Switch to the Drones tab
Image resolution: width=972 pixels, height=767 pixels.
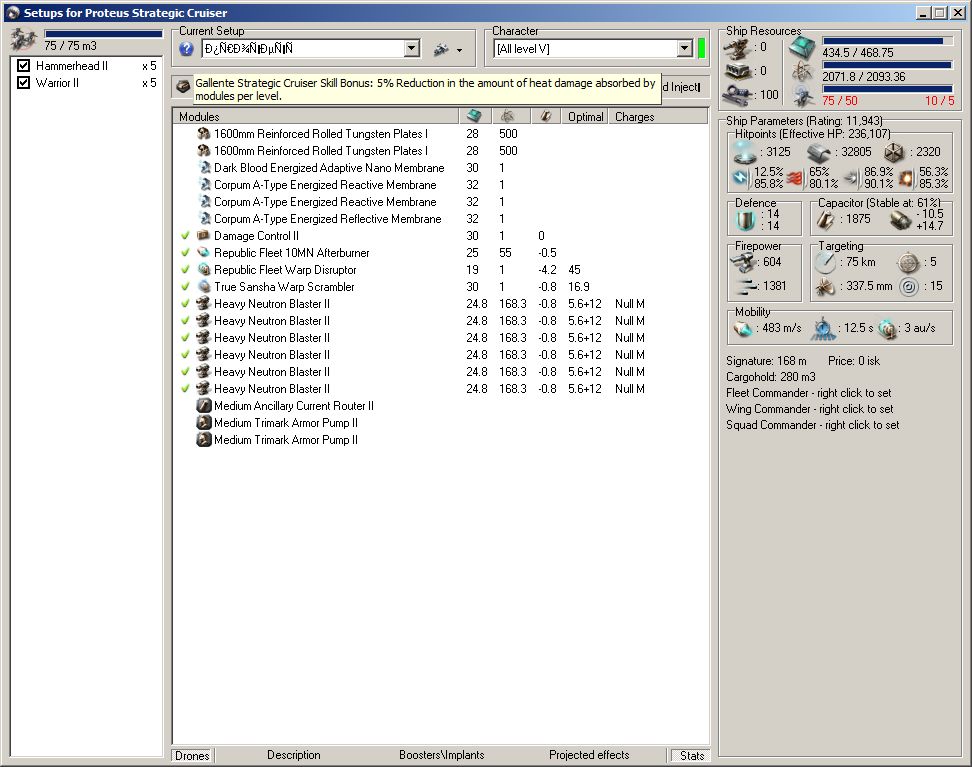(192, 755)
